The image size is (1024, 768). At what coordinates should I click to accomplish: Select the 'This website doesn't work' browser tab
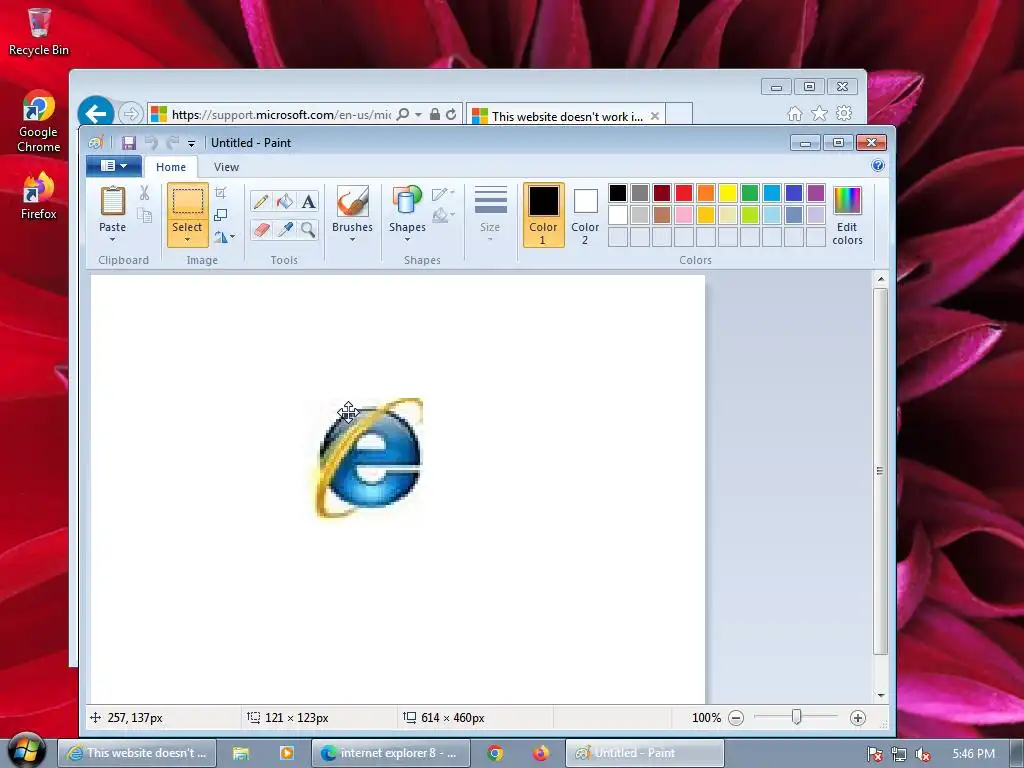tap(566, 116)
